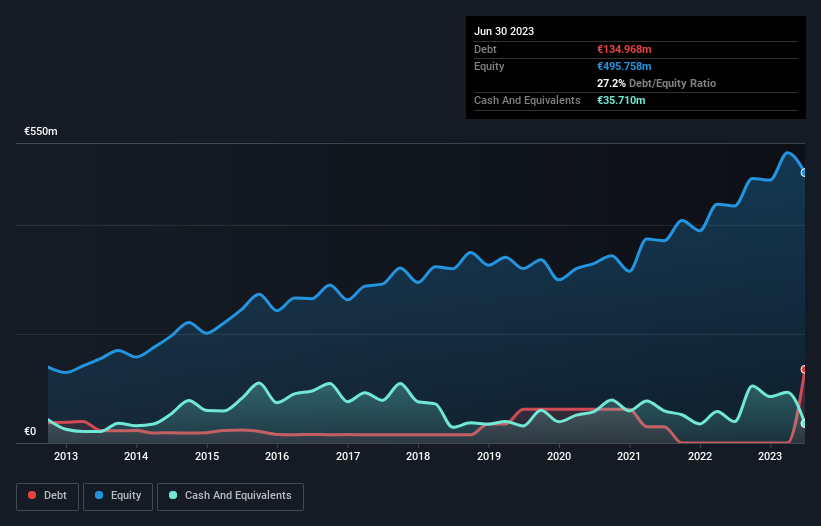Click Cash And Equivalents label in tooltip
This screenshot has width=821, height=526.
click(527, 100)
